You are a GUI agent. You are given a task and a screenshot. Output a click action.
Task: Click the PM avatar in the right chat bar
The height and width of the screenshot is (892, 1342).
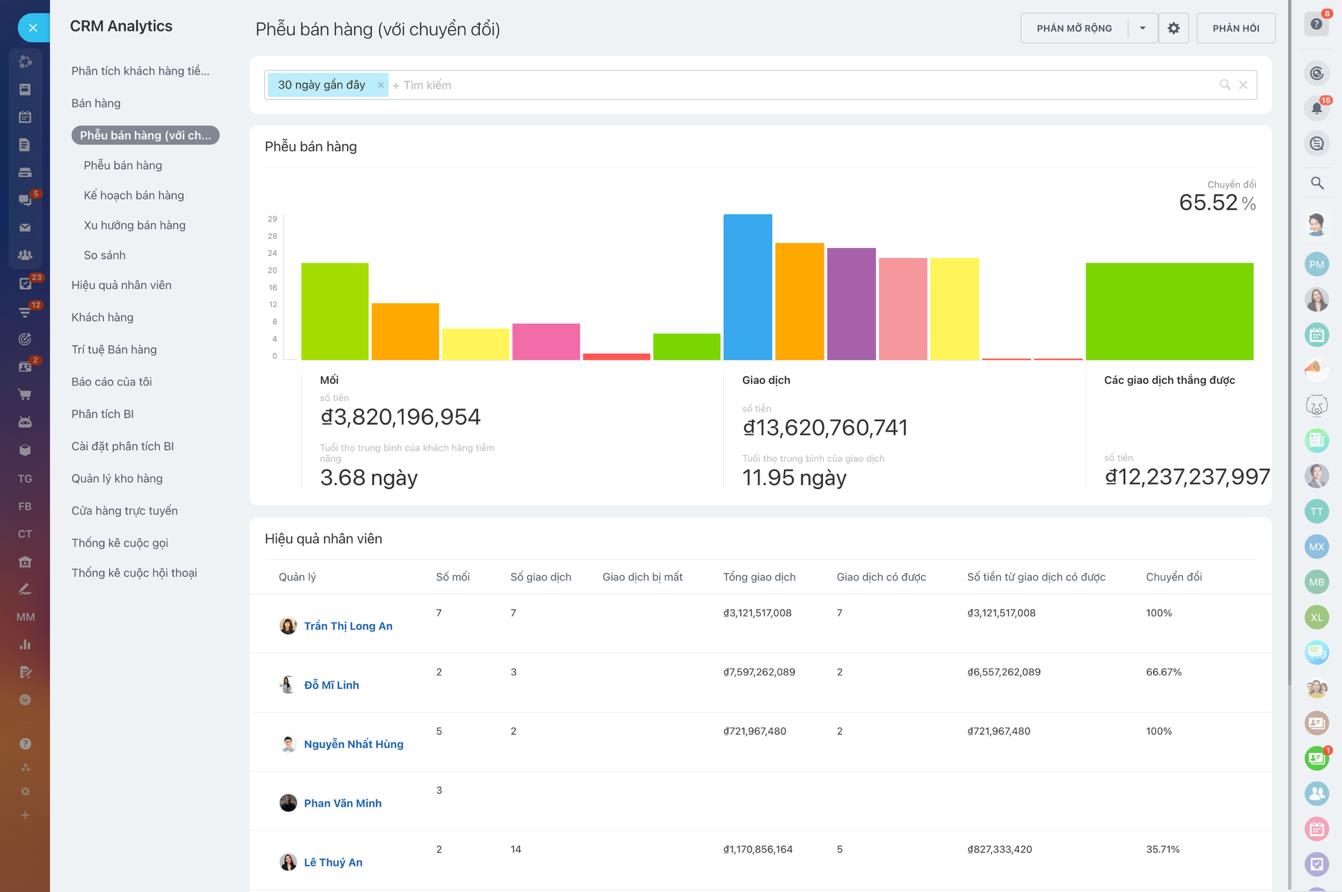(1316, 263)
